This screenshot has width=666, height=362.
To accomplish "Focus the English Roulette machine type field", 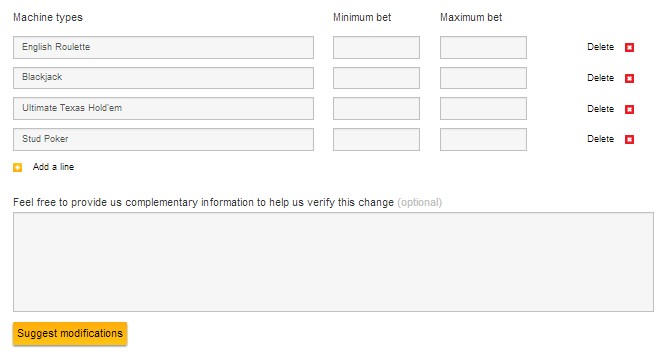I will click(x=164, y=47).
